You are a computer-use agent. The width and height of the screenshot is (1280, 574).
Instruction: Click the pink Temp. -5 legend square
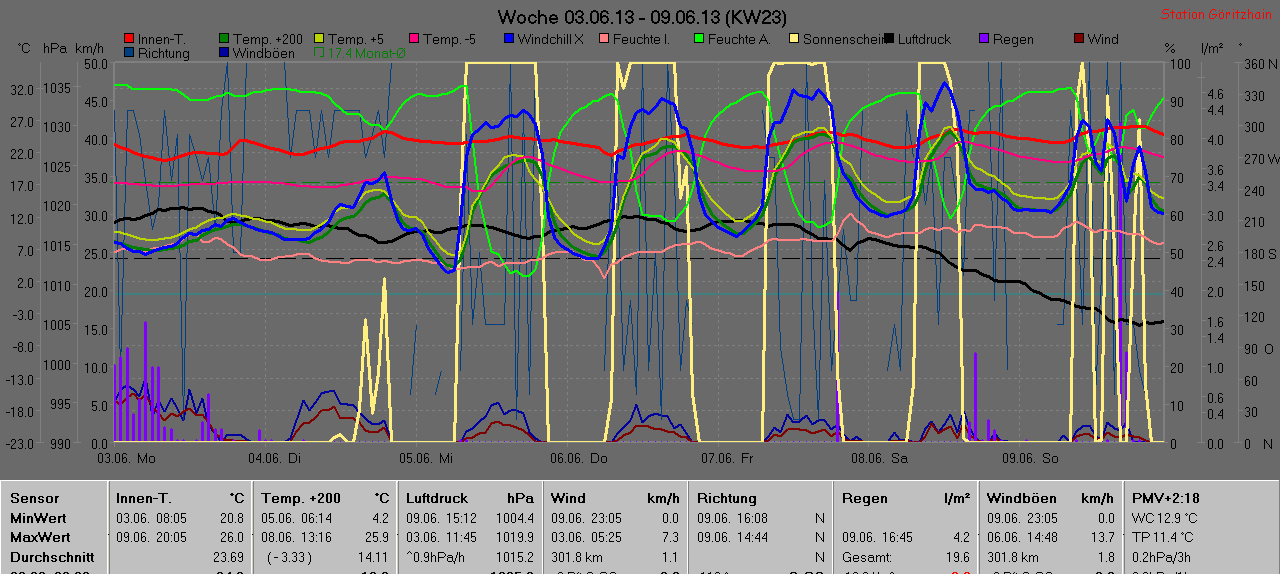416,39
